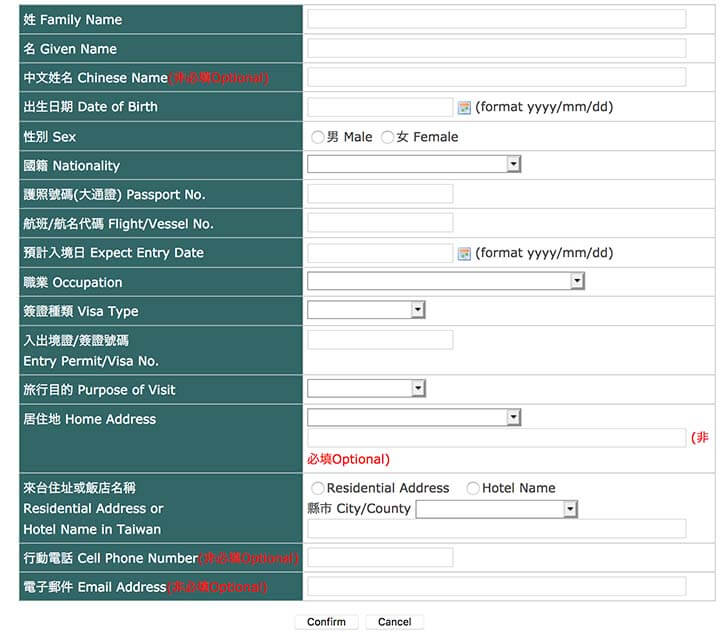720x632 pixels.
Task: Click into the Date of Birth field
Action: (x=380, y=107)
